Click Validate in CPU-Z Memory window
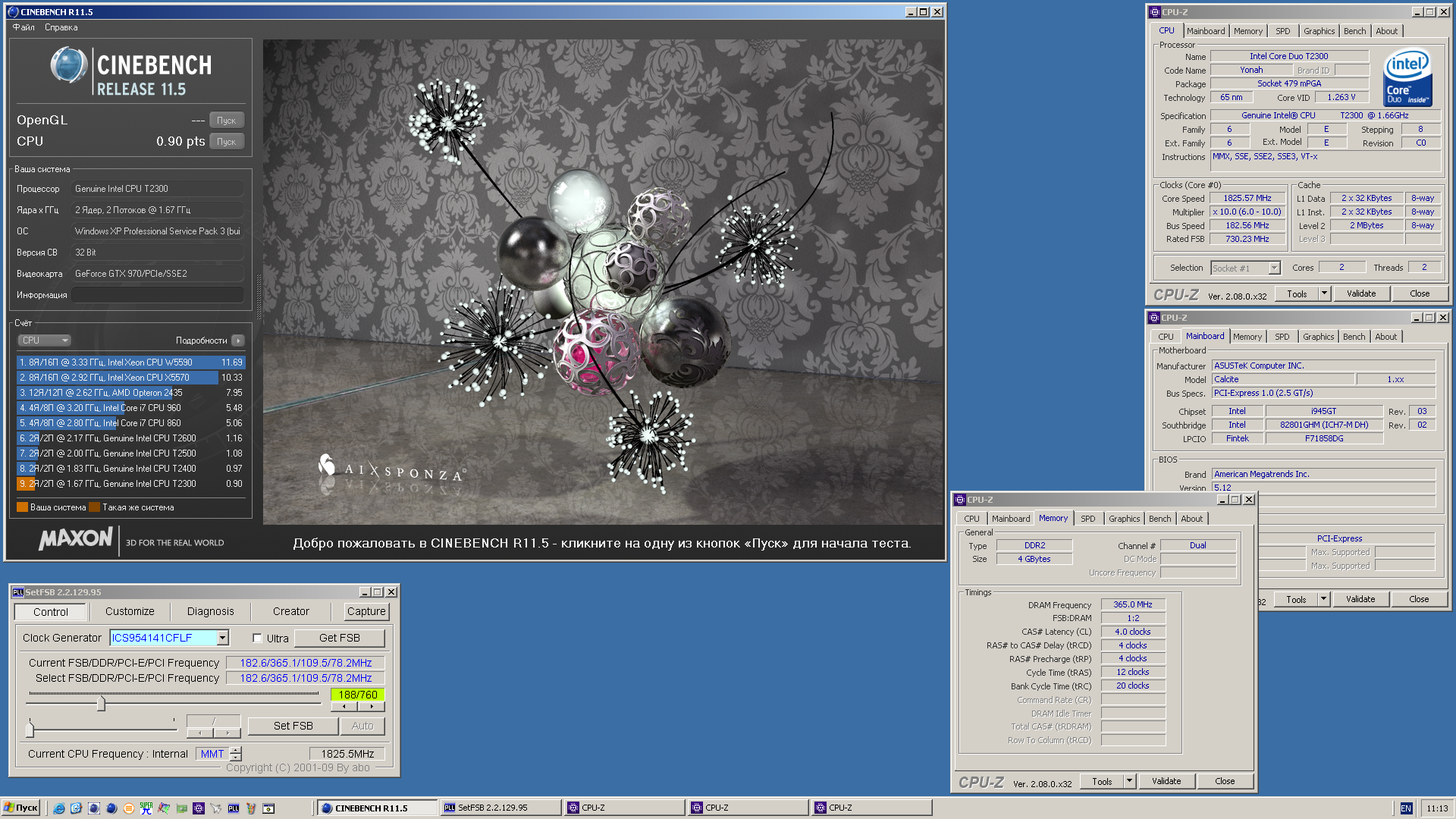This screenshot has width=1456, height=819. pyautogui.click(x=1166, y=781)
